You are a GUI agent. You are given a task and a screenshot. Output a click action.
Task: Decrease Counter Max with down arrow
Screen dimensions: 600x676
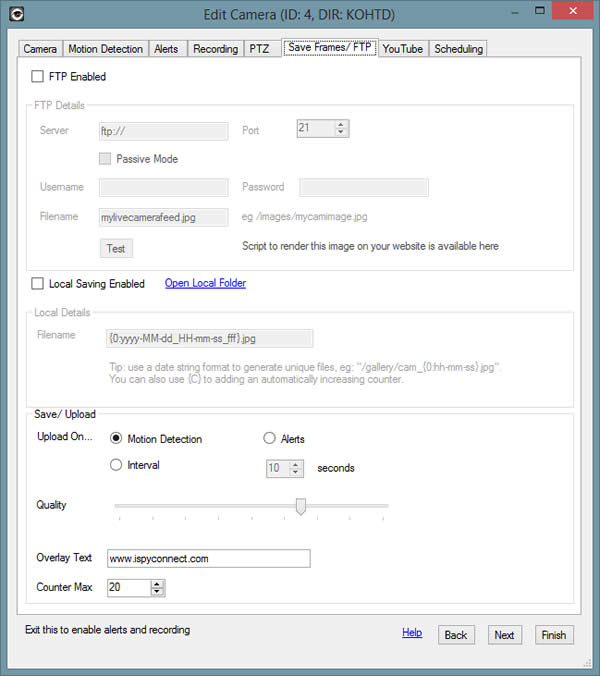click(157, 592)
